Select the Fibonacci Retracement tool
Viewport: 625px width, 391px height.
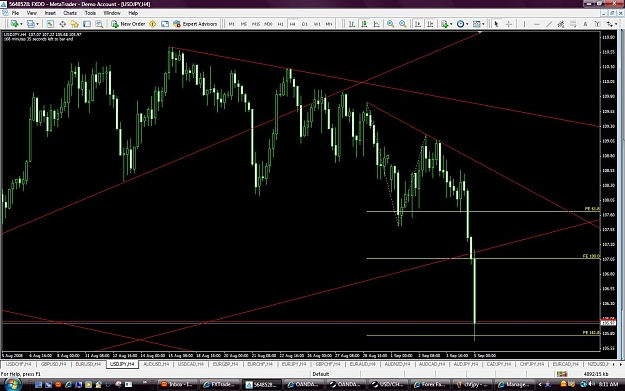point(573,24)
